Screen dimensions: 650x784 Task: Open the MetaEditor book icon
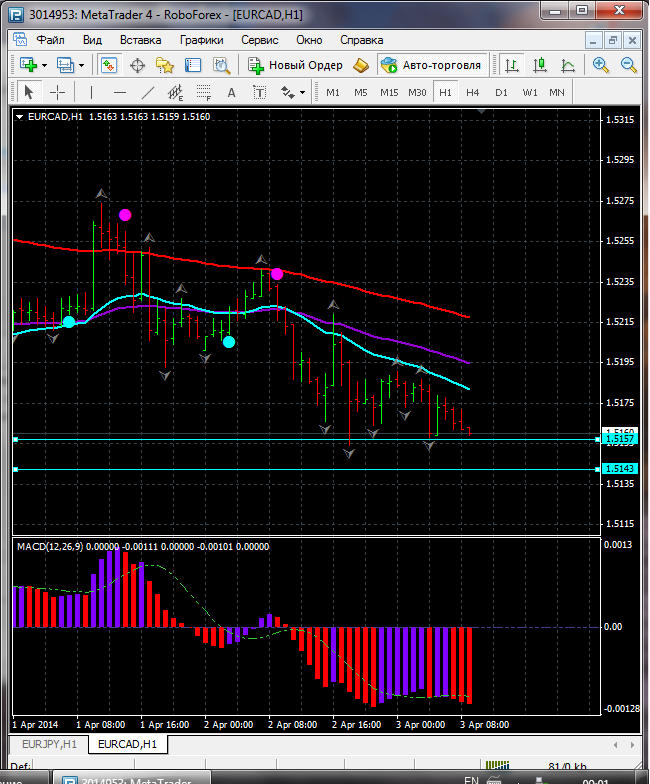tap(361, 65)
